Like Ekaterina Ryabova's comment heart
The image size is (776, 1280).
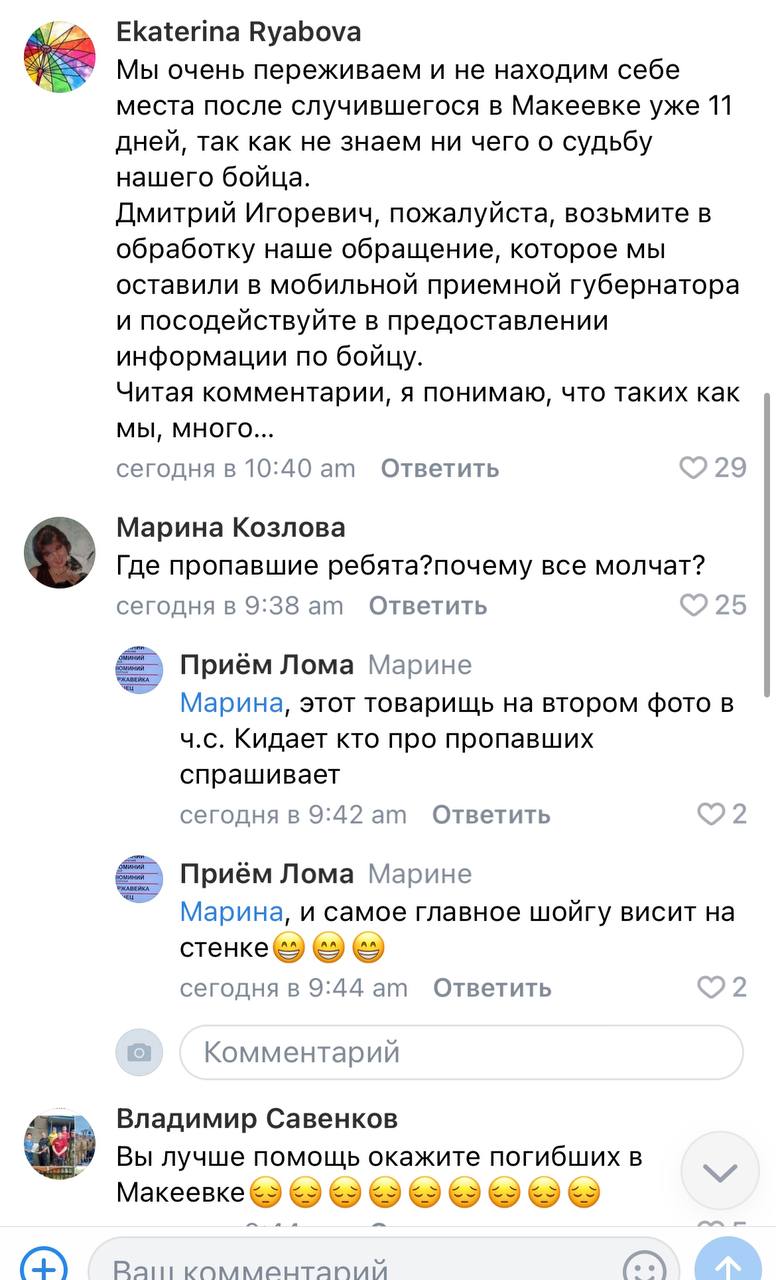point(711,467)
